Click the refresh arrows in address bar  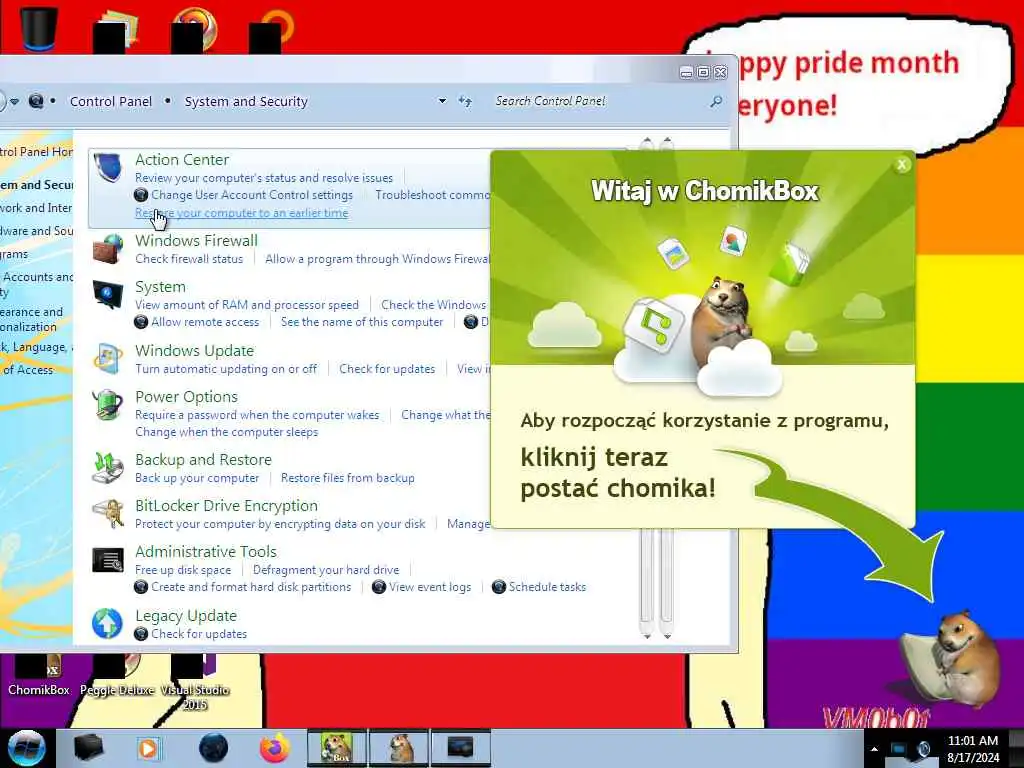pos(465,101)
